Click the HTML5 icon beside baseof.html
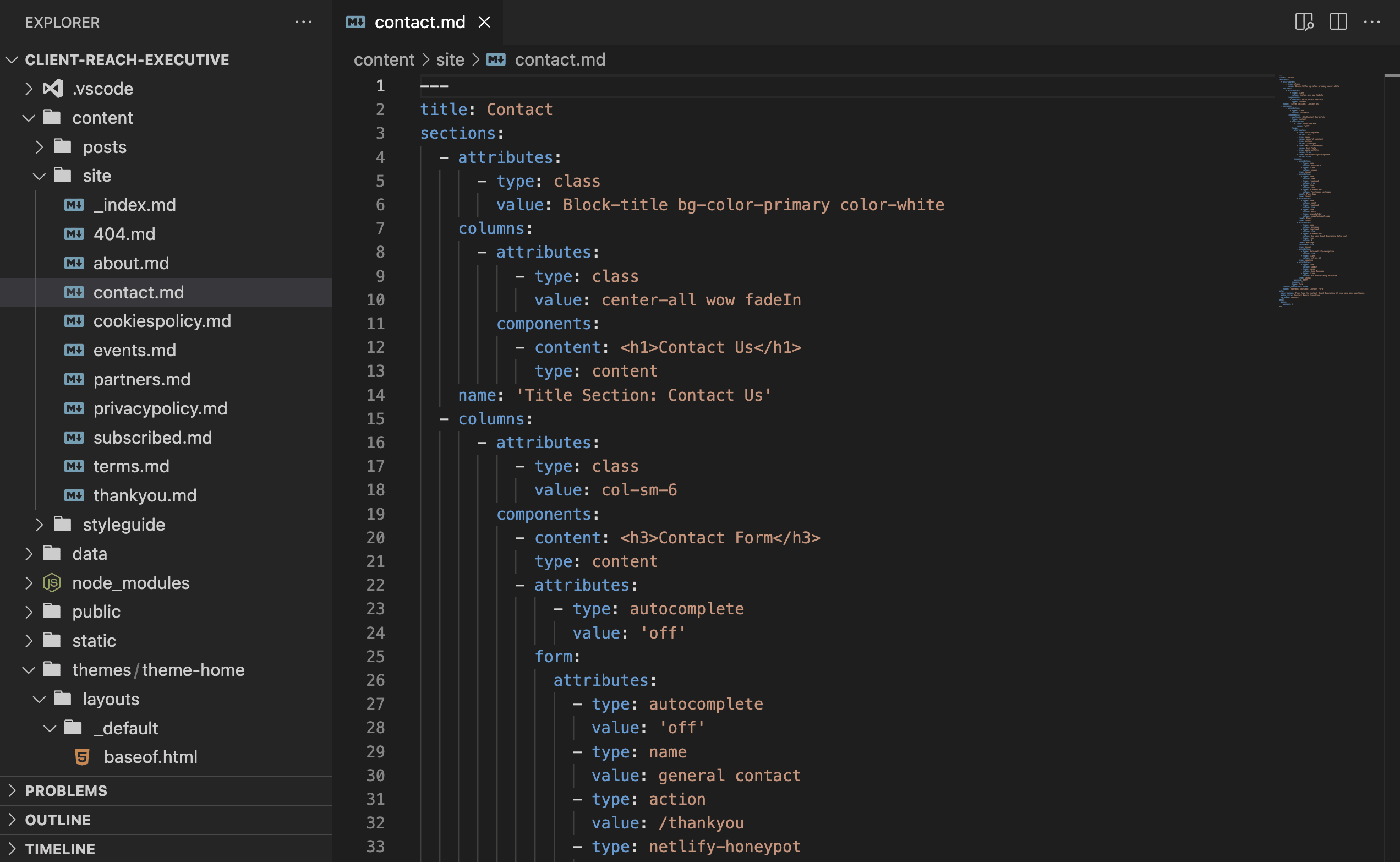1400x862 pixels. coord(82,757)
